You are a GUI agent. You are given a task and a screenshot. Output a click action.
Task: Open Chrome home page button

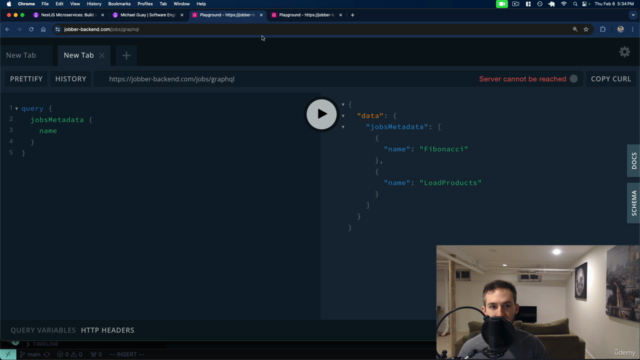coord(43,29)
